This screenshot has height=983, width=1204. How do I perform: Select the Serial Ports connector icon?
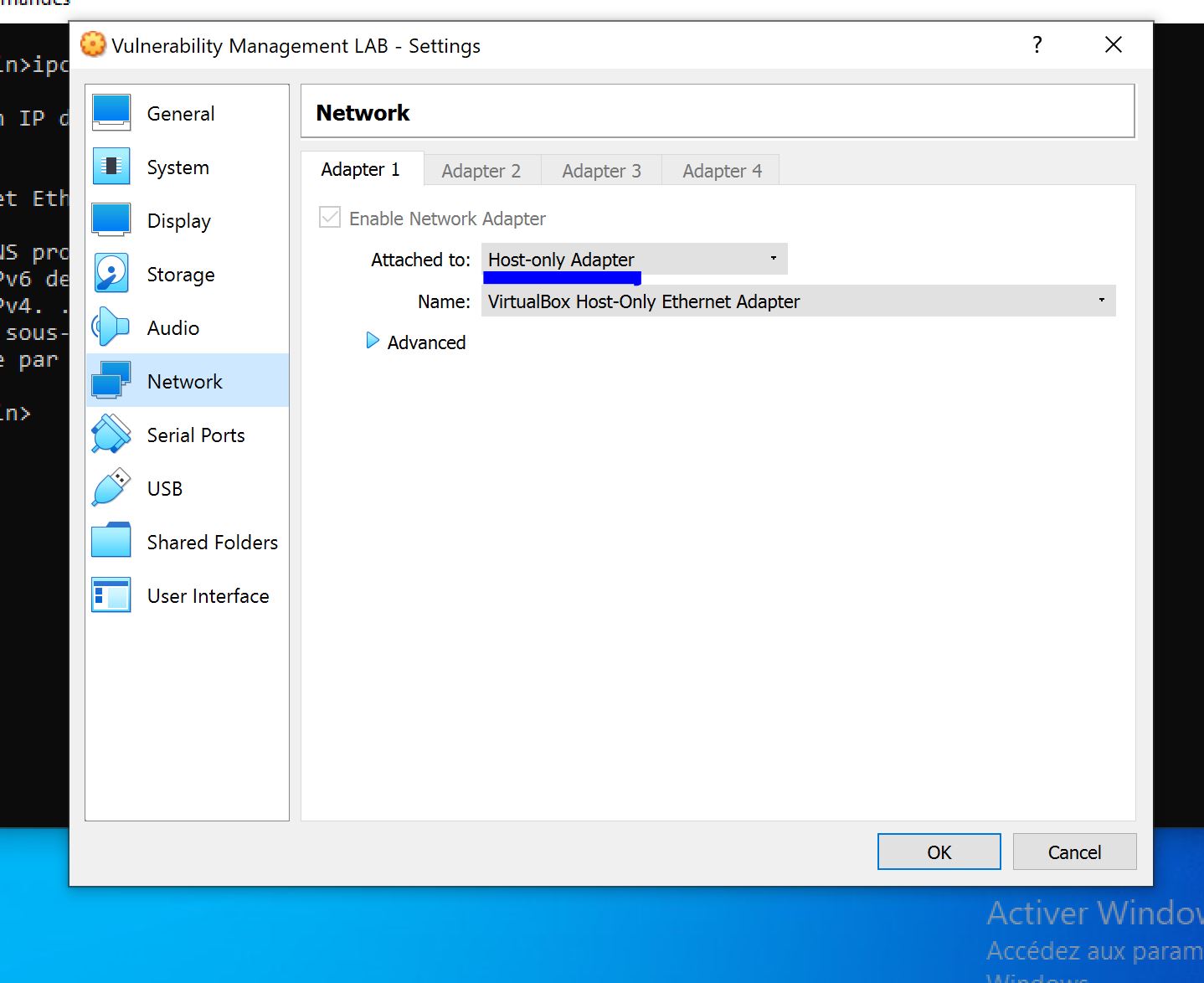111,435
